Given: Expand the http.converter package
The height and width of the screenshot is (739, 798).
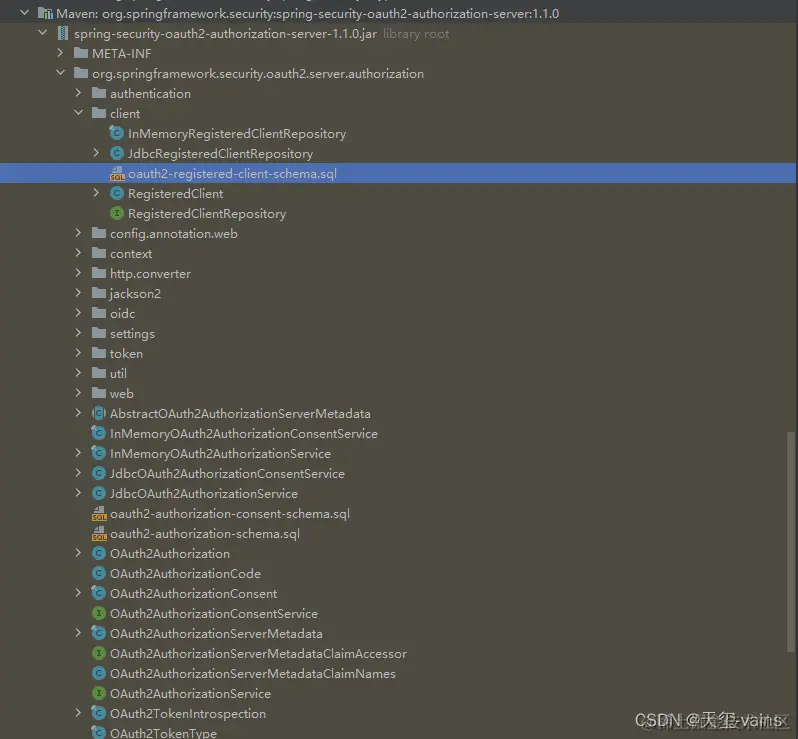Looking at the screenshot, I should 78,273.
